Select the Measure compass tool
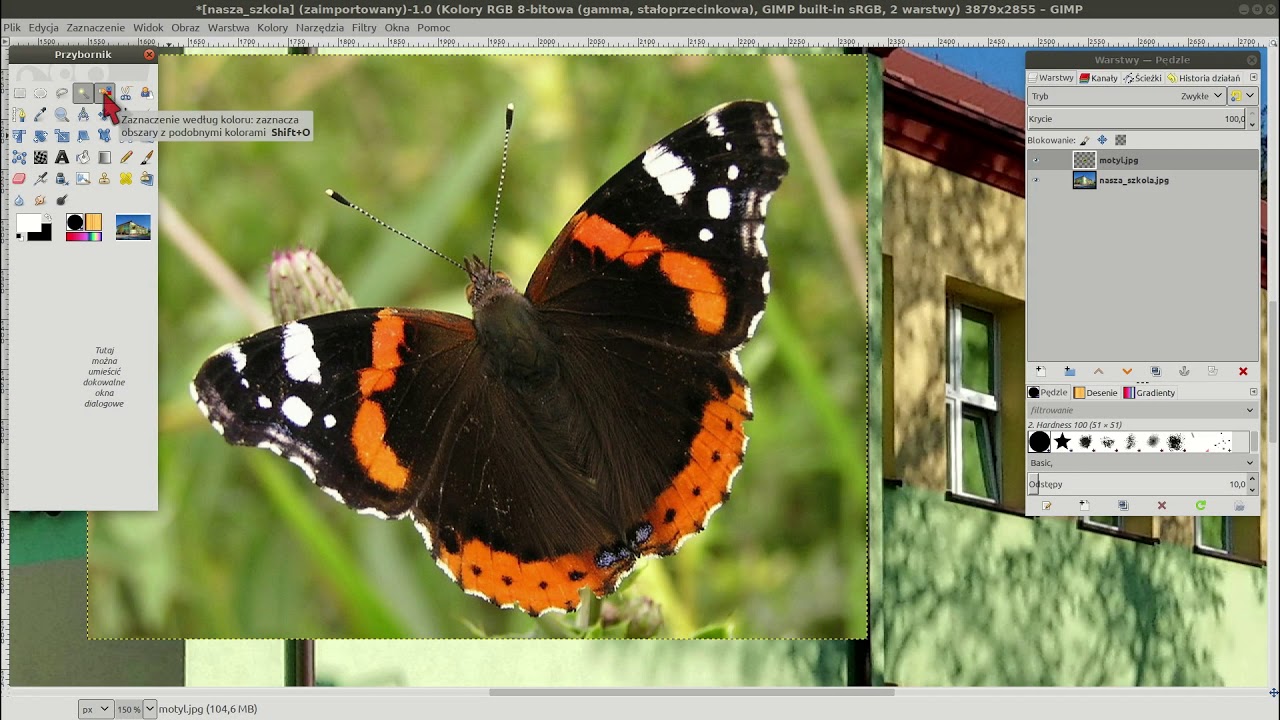 [83, 114]
